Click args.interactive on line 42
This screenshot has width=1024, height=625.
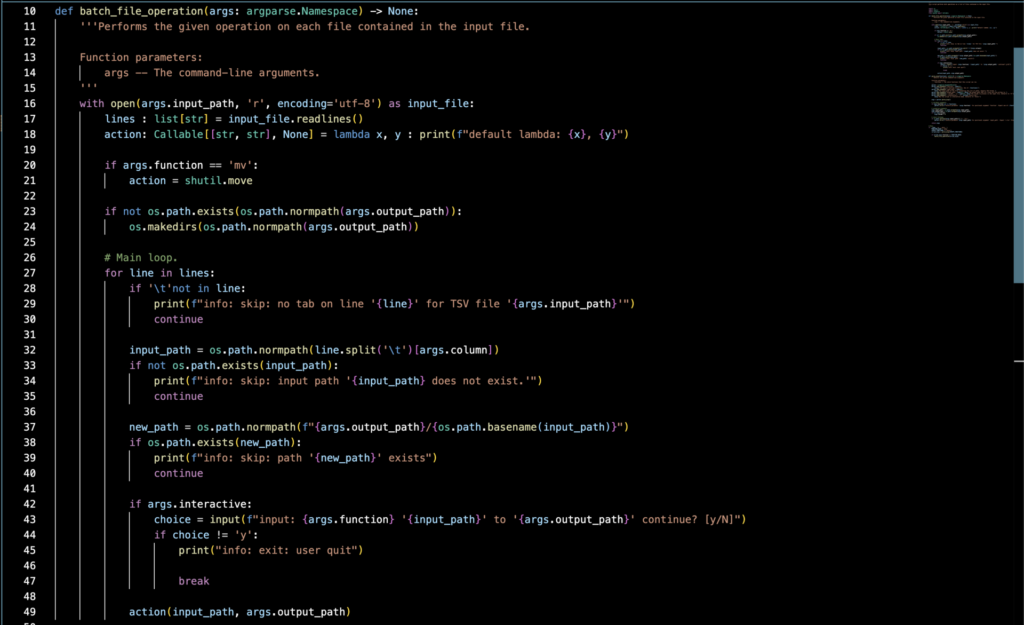pos(199,504)
